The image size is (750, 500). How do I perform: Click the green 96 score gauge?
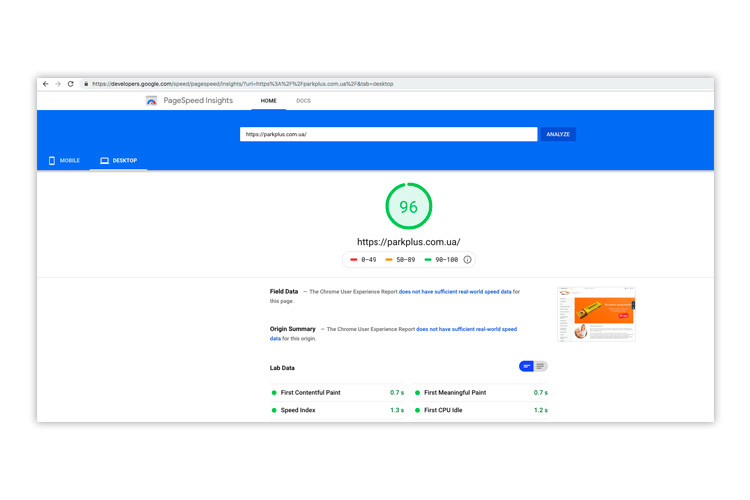click(x=408, y=206)
